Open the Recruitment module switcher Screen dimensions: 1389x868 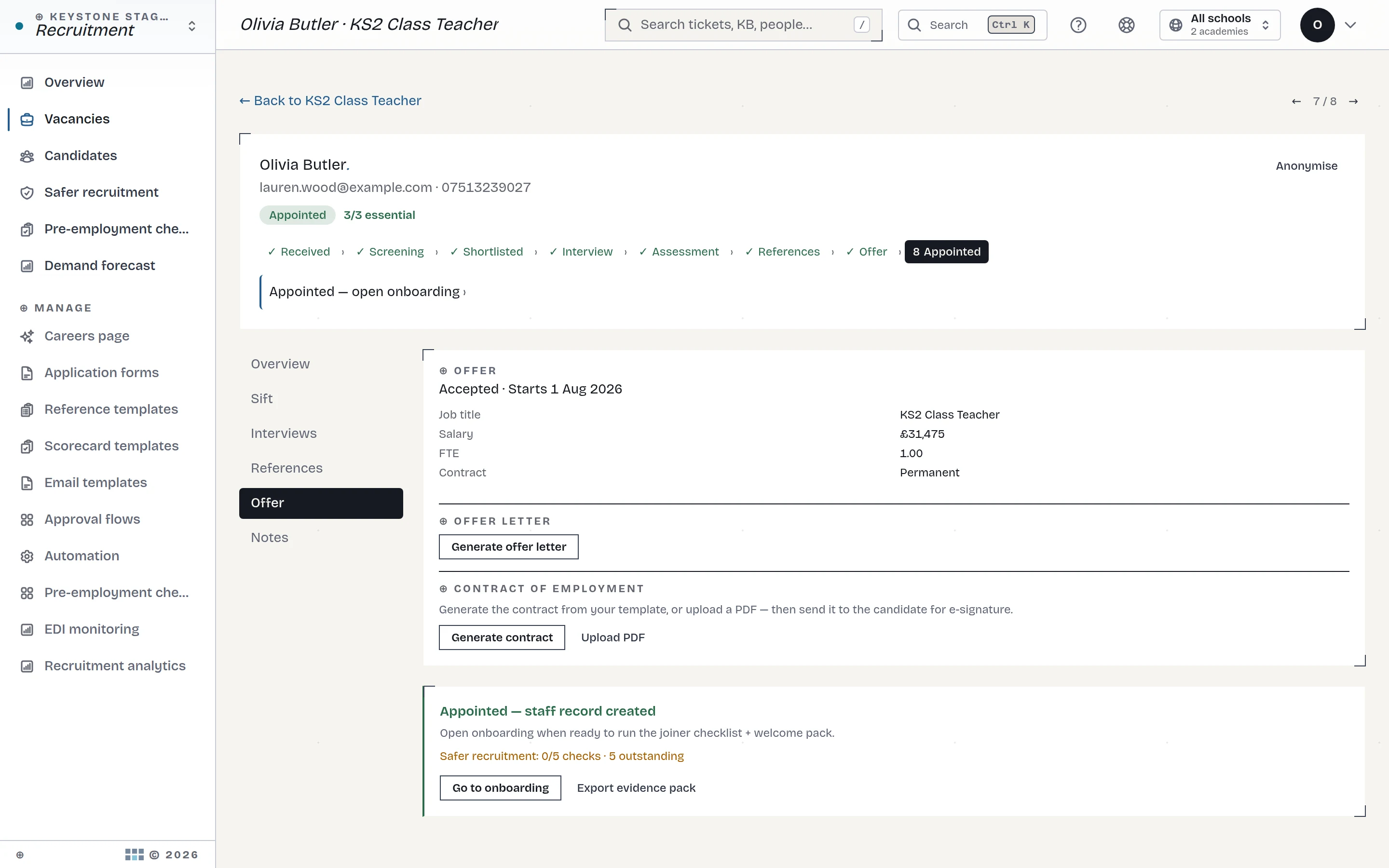click(x=108, y=25)
